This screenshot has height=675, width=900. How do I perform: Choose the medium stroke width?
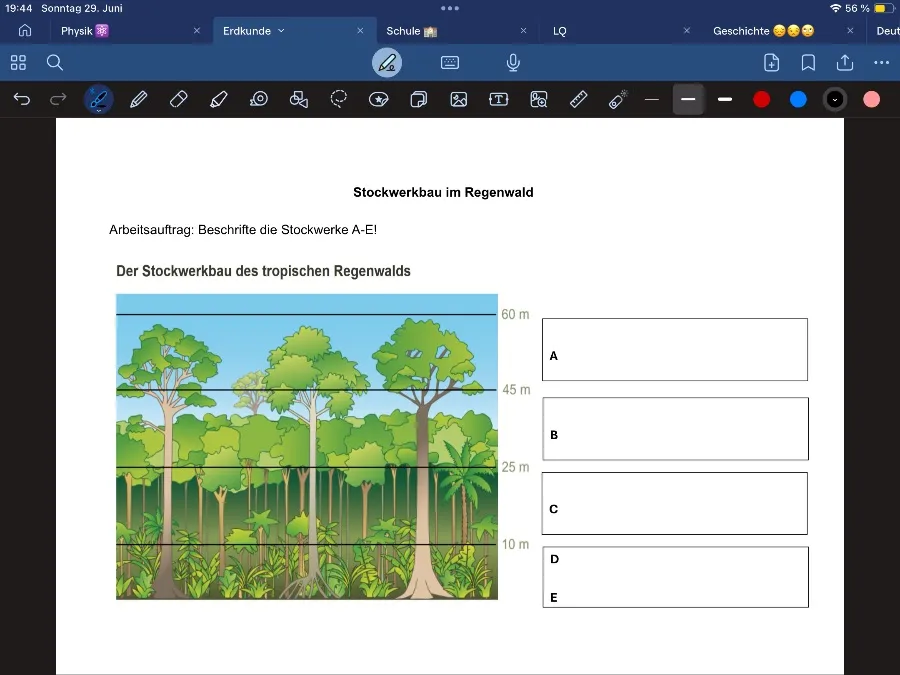point(688,99)
